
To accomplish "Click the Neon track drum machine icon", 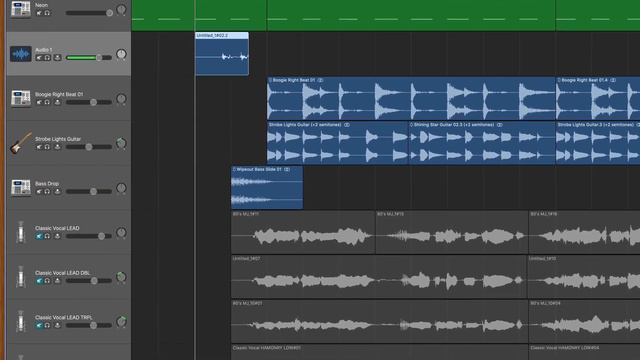I will click(x=20, y=9).
